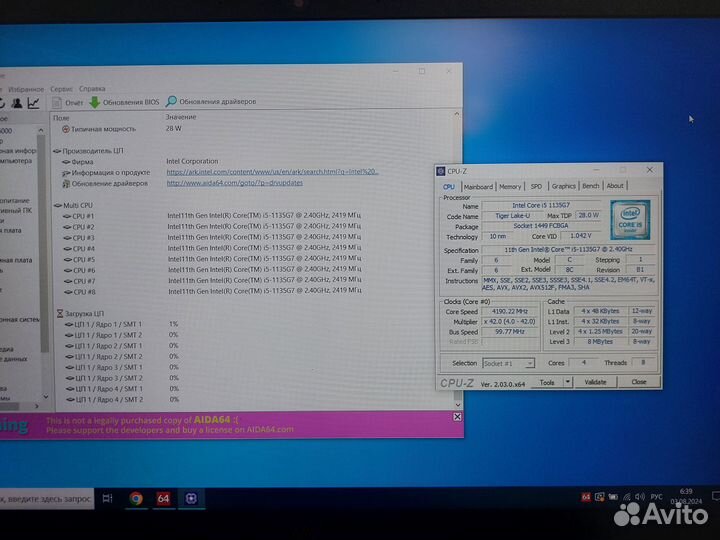Click the Значение column header

pos(181,117)
